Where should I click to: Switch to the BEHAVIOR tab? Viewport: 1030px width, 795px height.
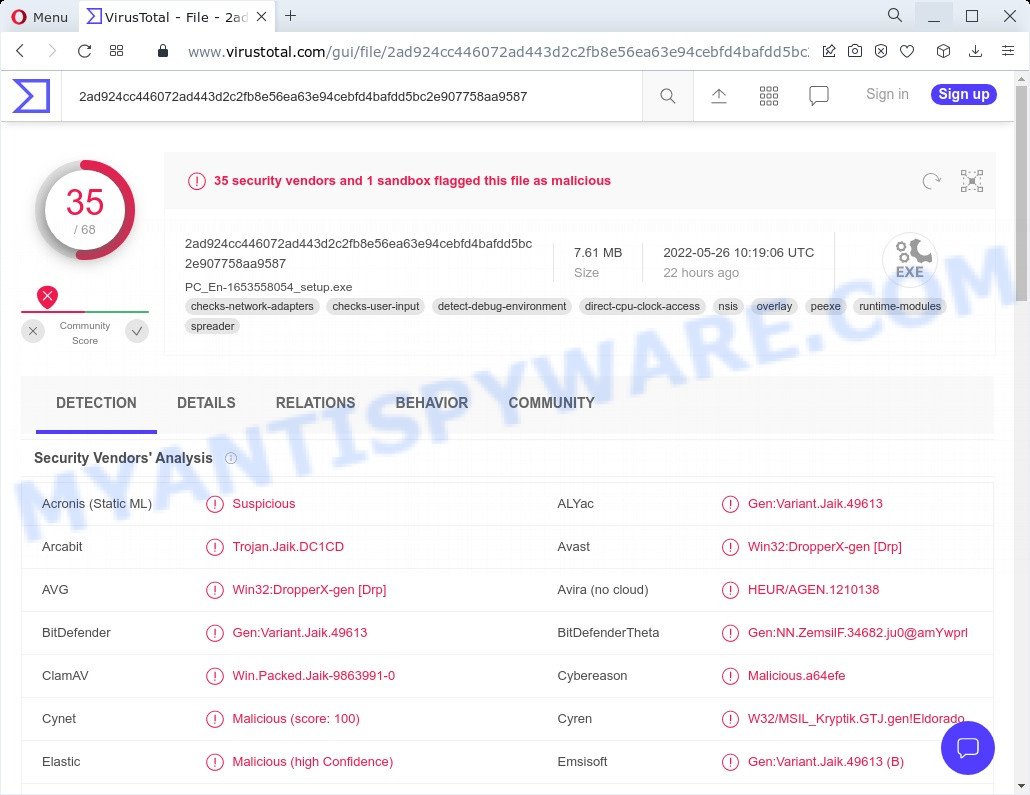tap(432, 403)
